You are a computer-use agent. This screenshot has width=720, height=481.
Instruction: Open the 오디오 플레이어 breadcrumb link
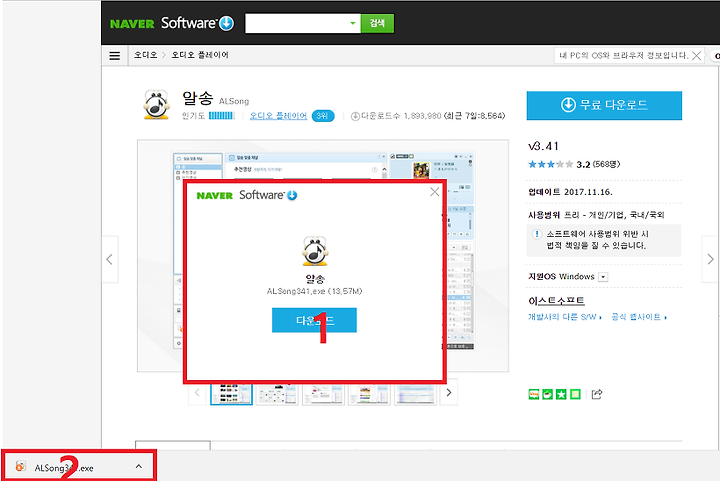200,55
